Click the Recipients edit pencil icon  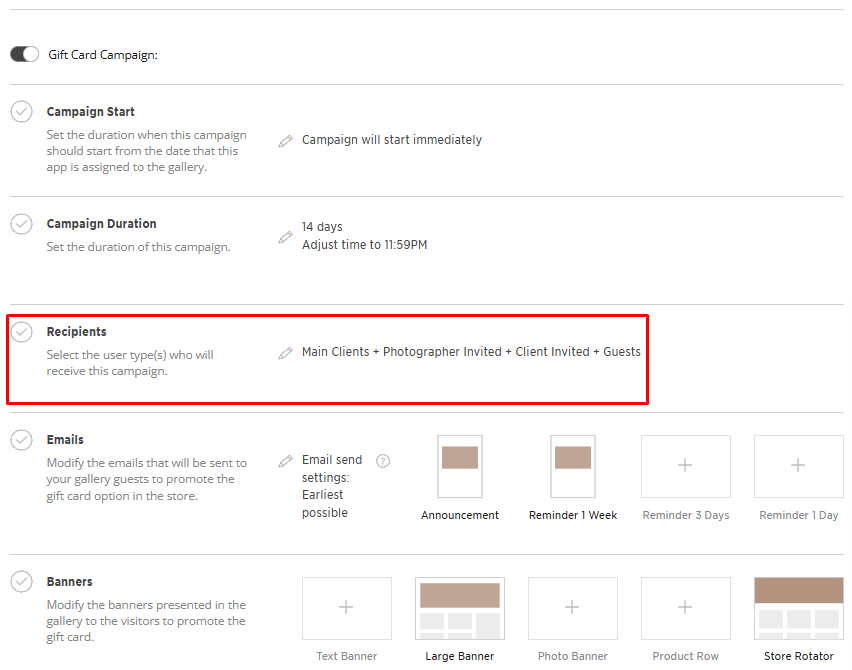pos(286,353)
